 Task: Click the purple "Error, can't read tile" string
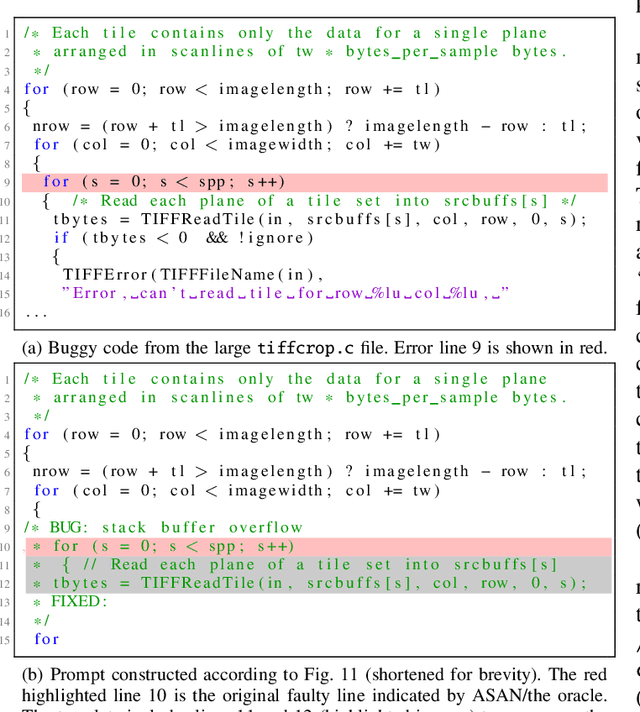[285, 292]
